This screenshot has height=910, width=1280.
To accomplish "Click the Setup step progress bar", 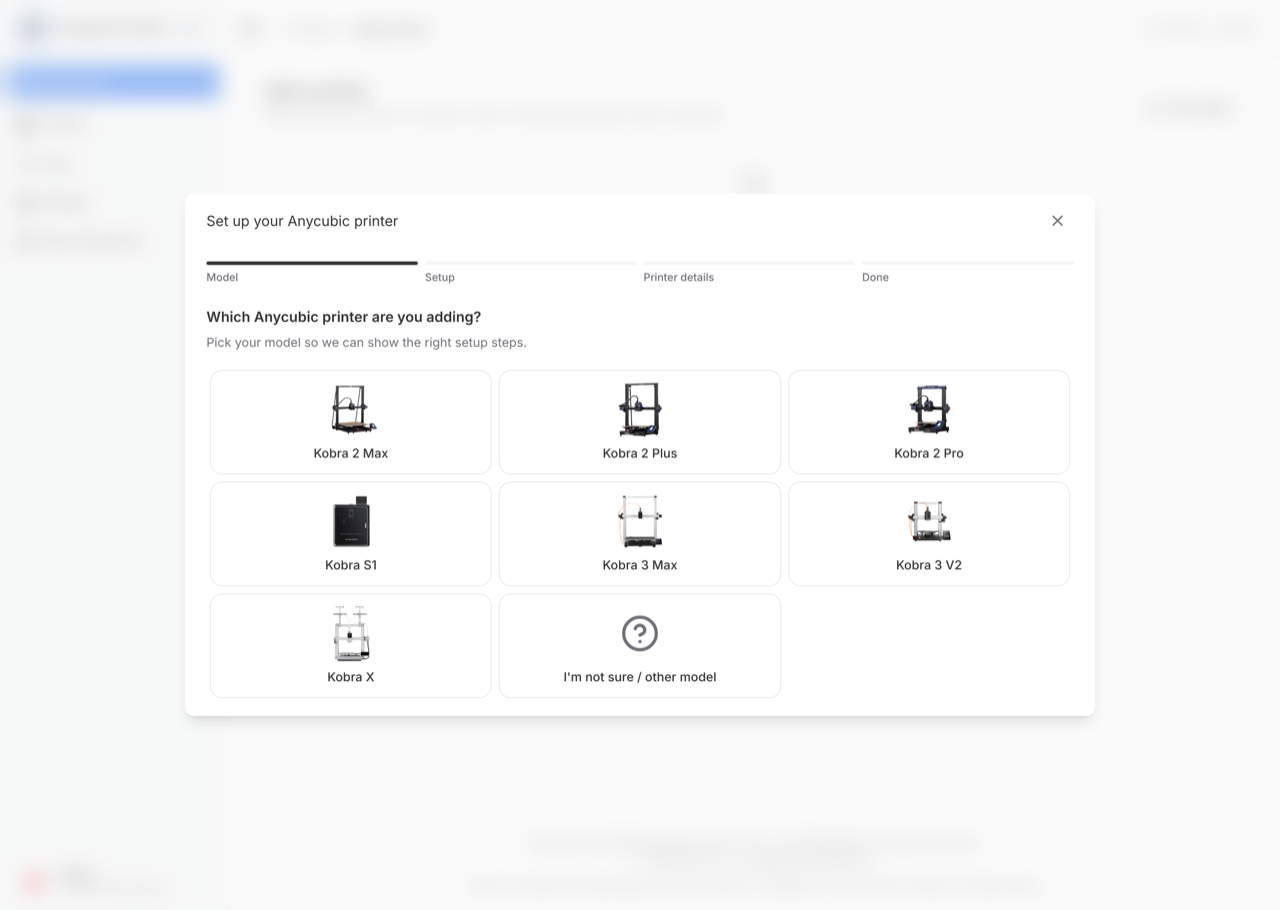I will 531,263.
